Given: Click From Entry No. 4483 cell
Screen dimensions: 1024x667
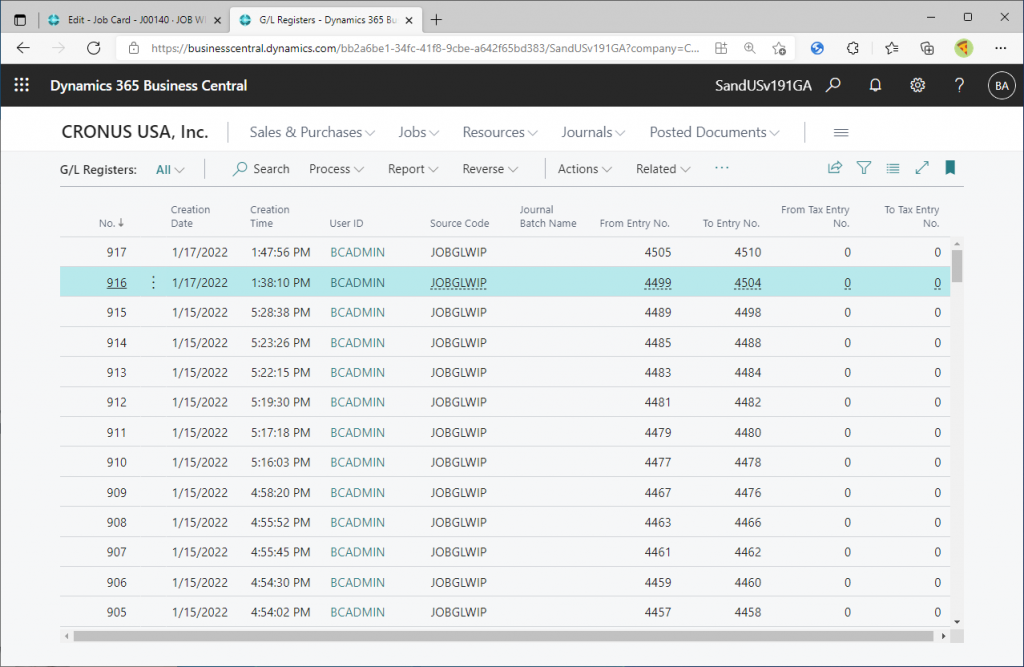Looking at the screenshot, I should click(658, 372).
